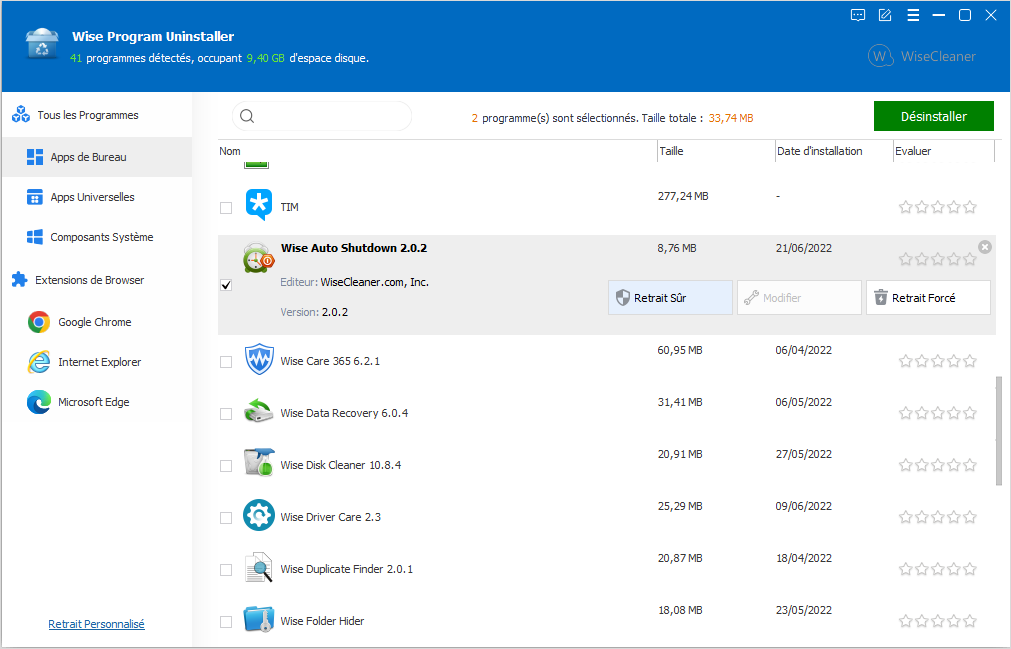This screenshot has width=1011, height=649.
Task: Click the green Désinstaller button
Action: [x=934, y=116]
